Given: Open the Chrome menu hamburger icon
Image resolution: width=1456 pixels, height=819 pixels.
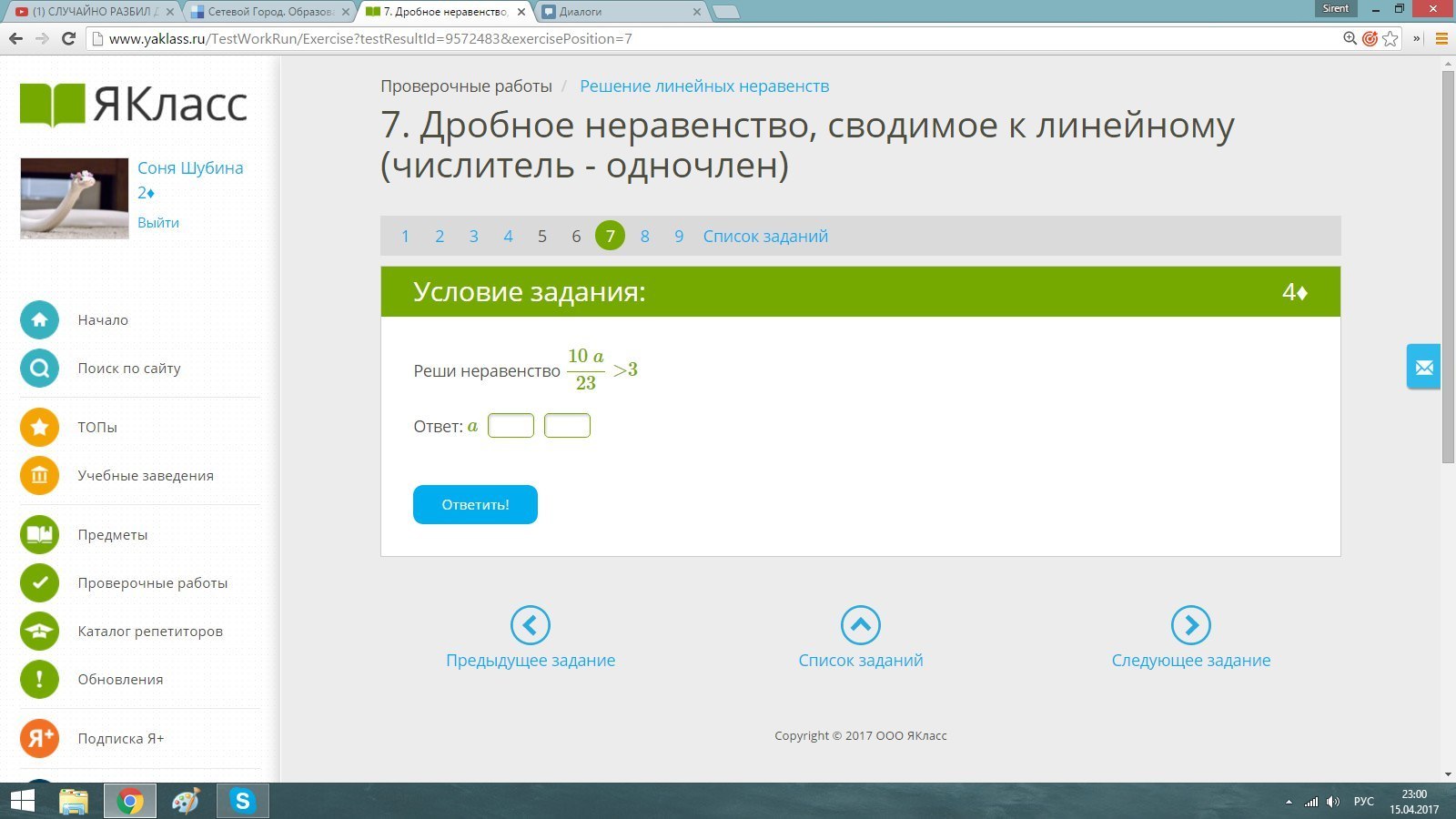Looking at the screenshot, I should (x=1441, y=38).
